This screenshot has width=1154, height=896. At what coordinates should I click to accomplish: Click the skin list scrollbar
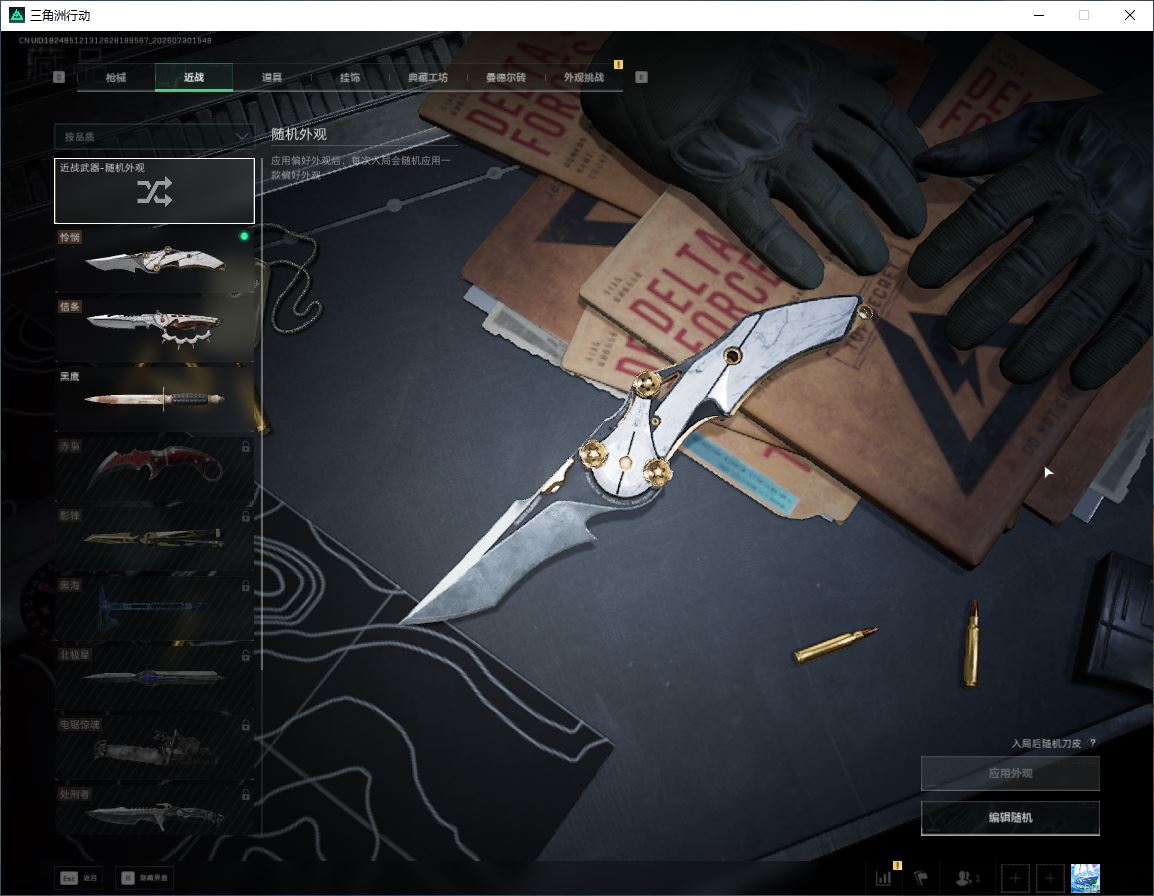click(x=262, y=412)
